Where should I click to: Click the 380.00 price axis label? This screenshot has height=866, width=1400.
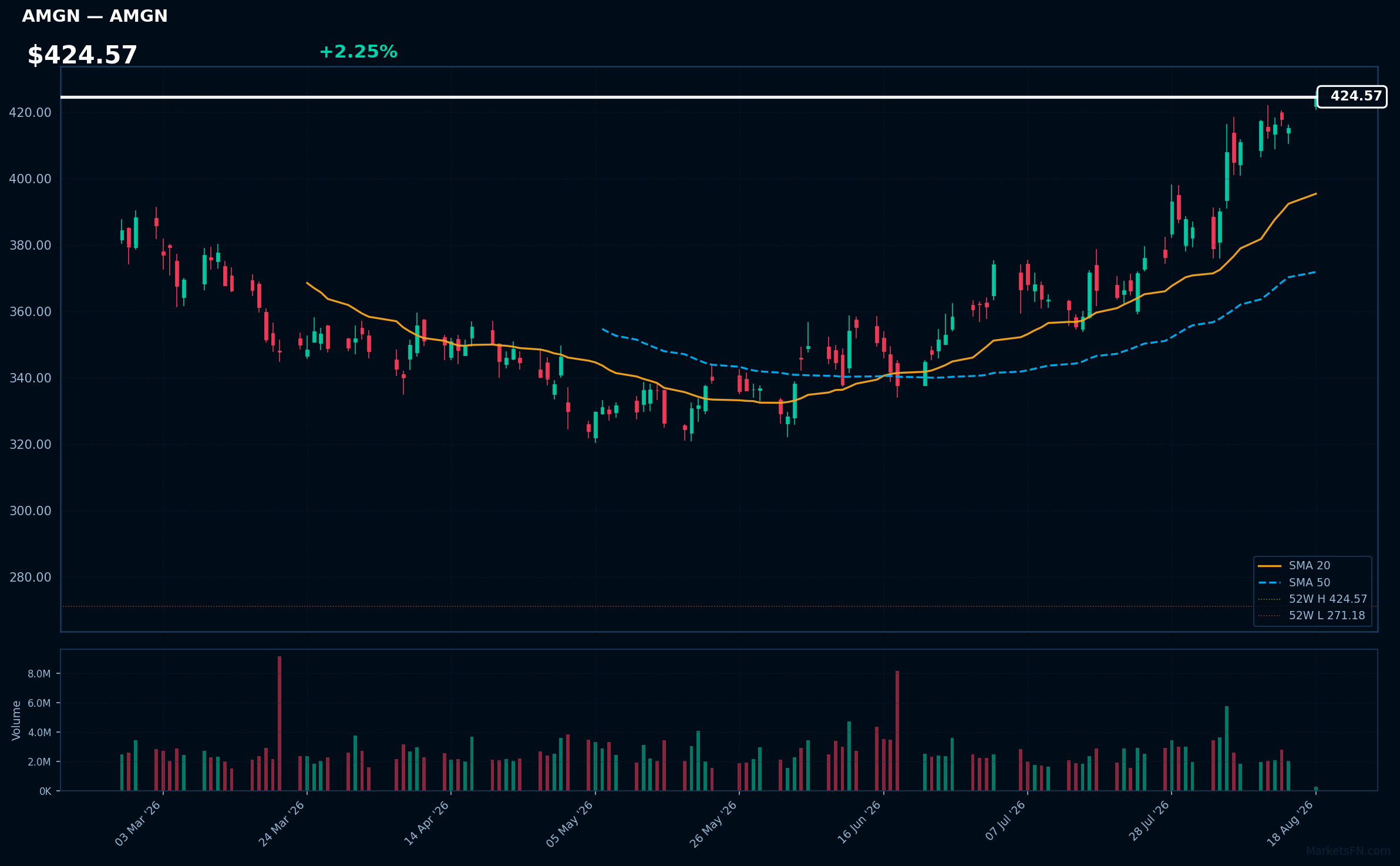point(30,245)
